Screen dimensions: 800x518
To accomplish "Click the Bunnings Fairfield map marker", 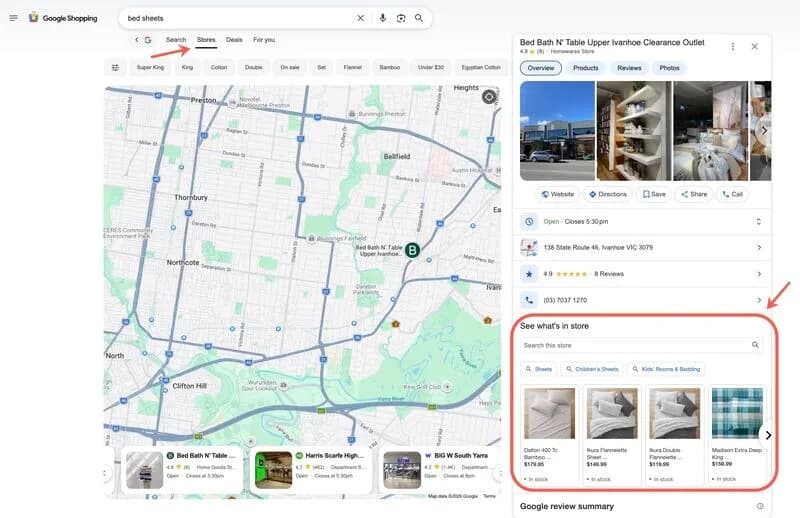I will point(311,238).
